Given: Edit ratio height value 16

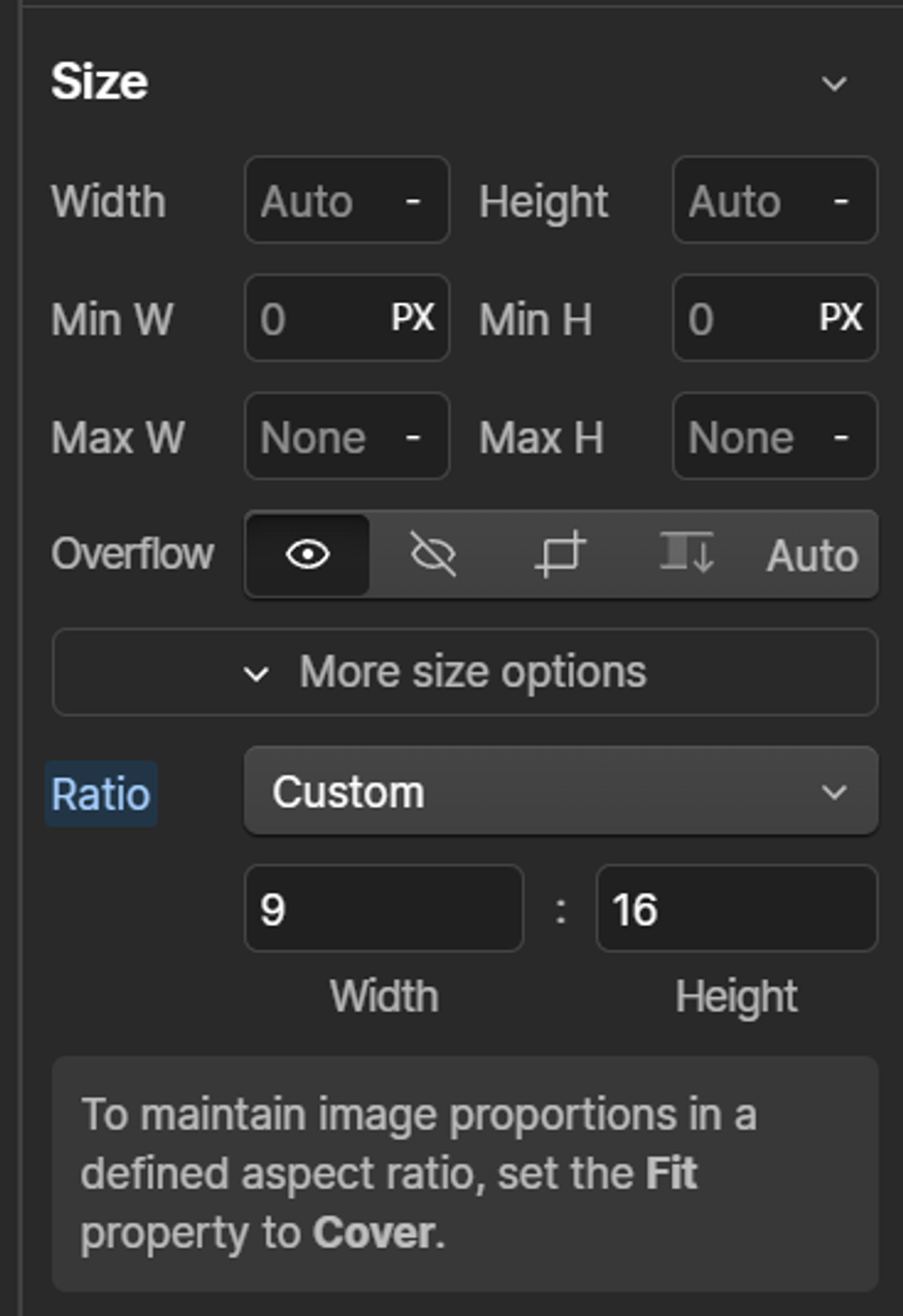Looking at the screenshot, I should (x=737, y=908).
